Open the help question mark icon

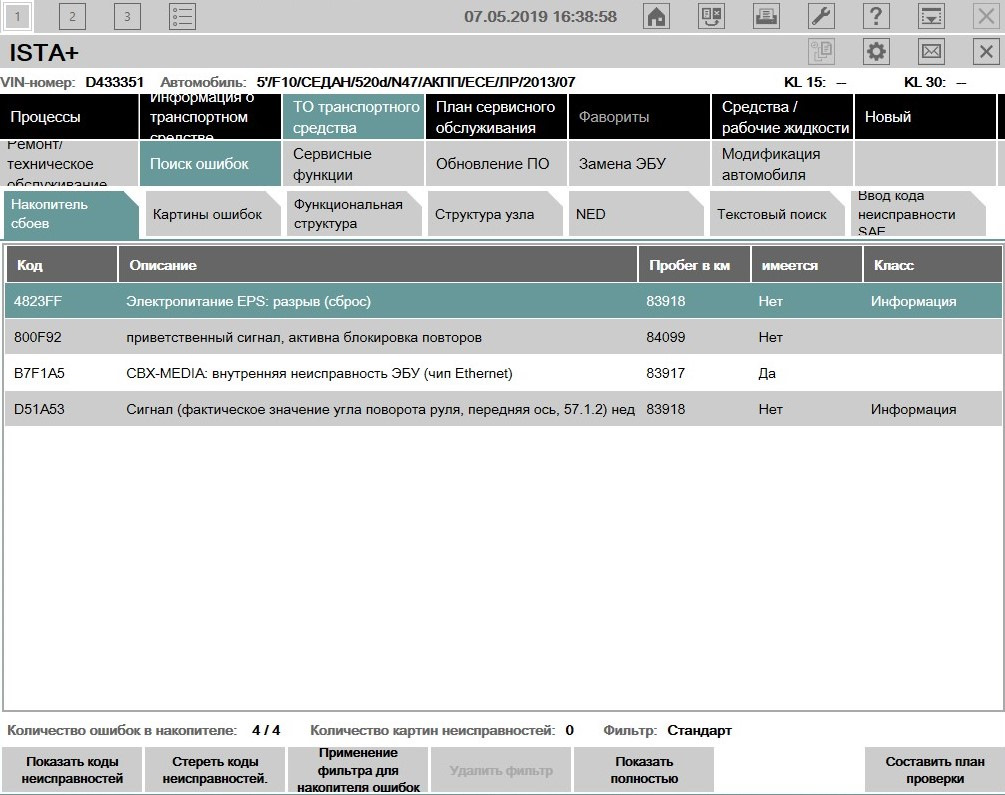876,16
